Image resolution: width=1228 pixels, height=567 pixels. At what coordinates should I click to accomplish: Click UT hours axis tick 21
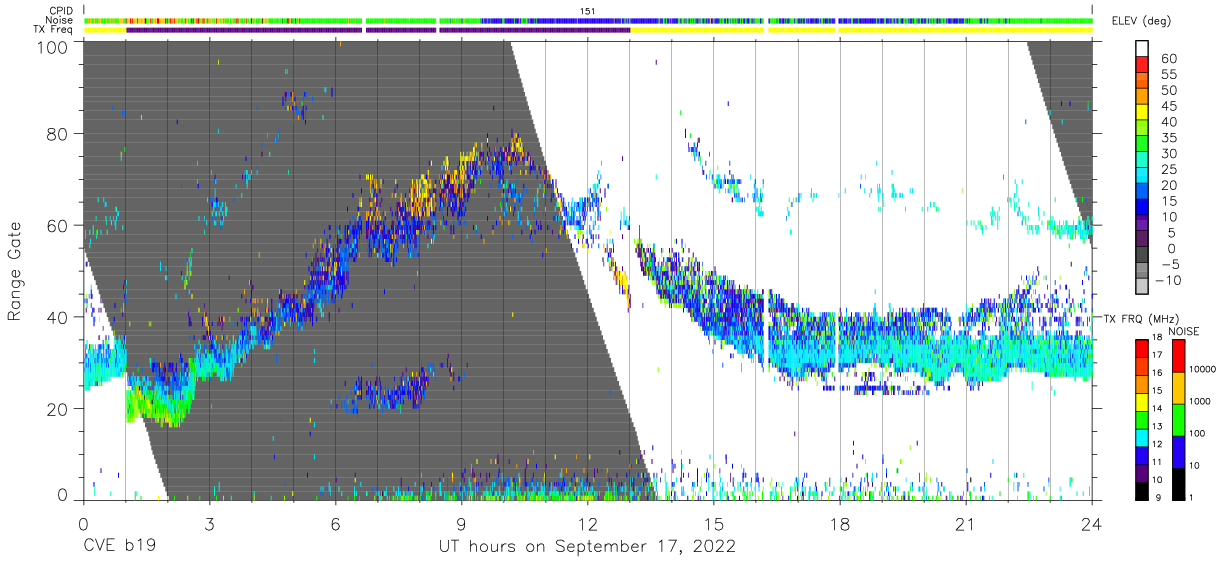(x=966, y=524)
